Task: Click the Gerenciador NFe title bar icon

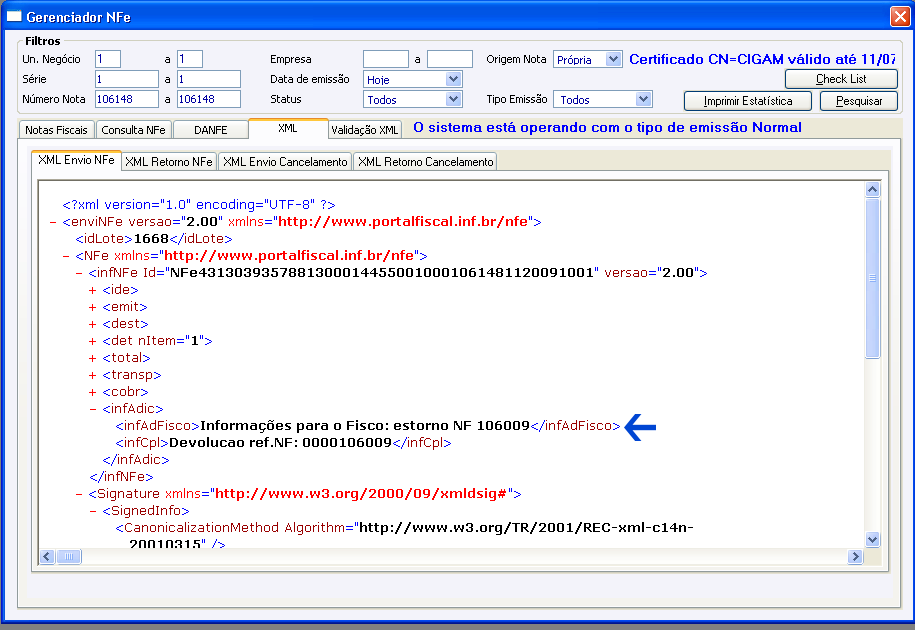Action: tap(14, 16)
